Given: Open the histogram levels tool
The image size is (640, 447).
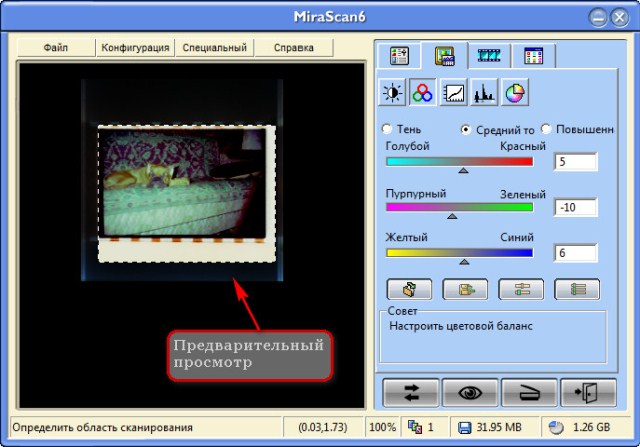Looking at the screenshot, I should (484, 94).
